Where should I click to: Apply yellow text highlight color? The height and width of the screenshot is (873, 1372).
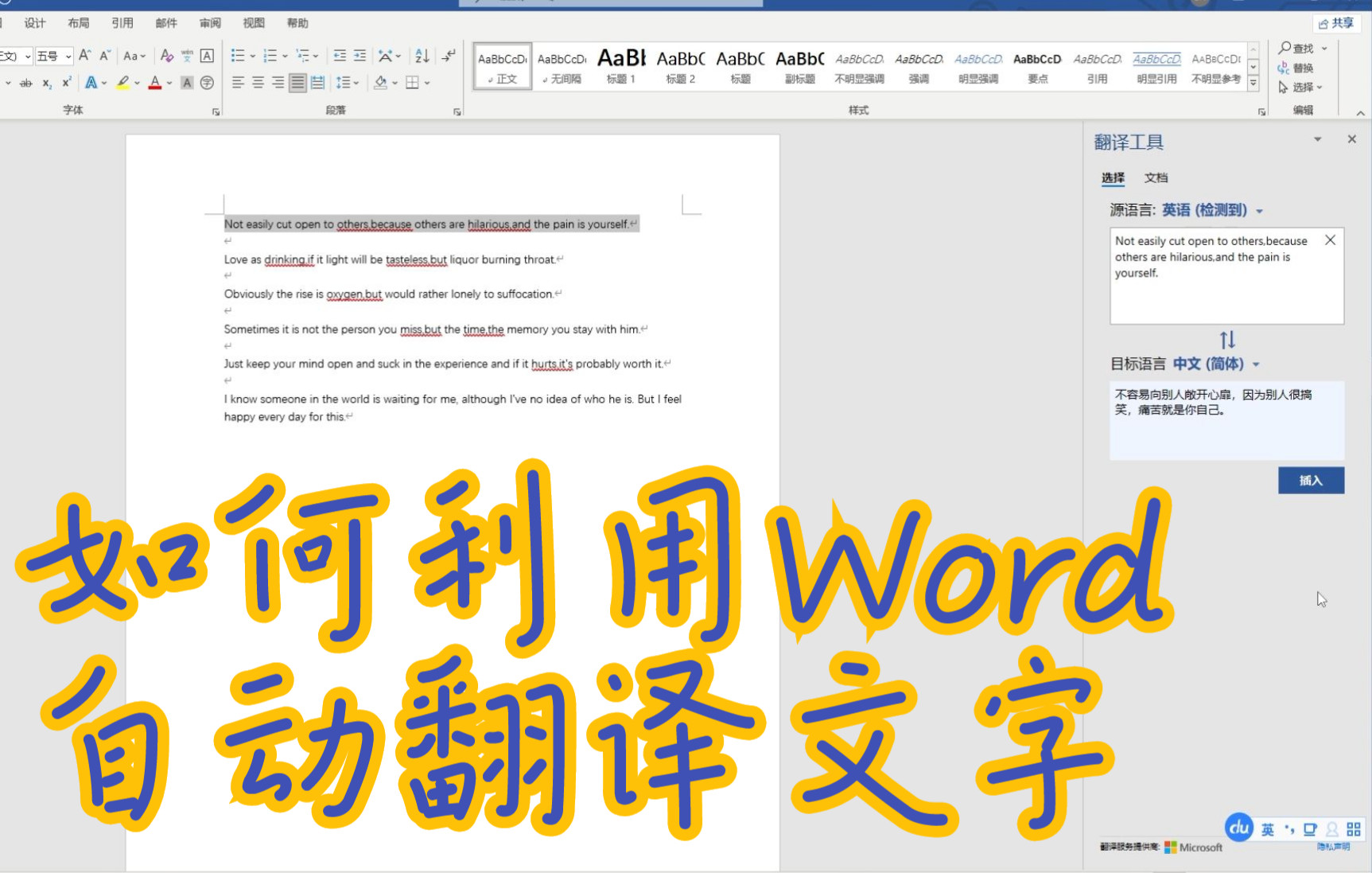(x=122, y=82)
